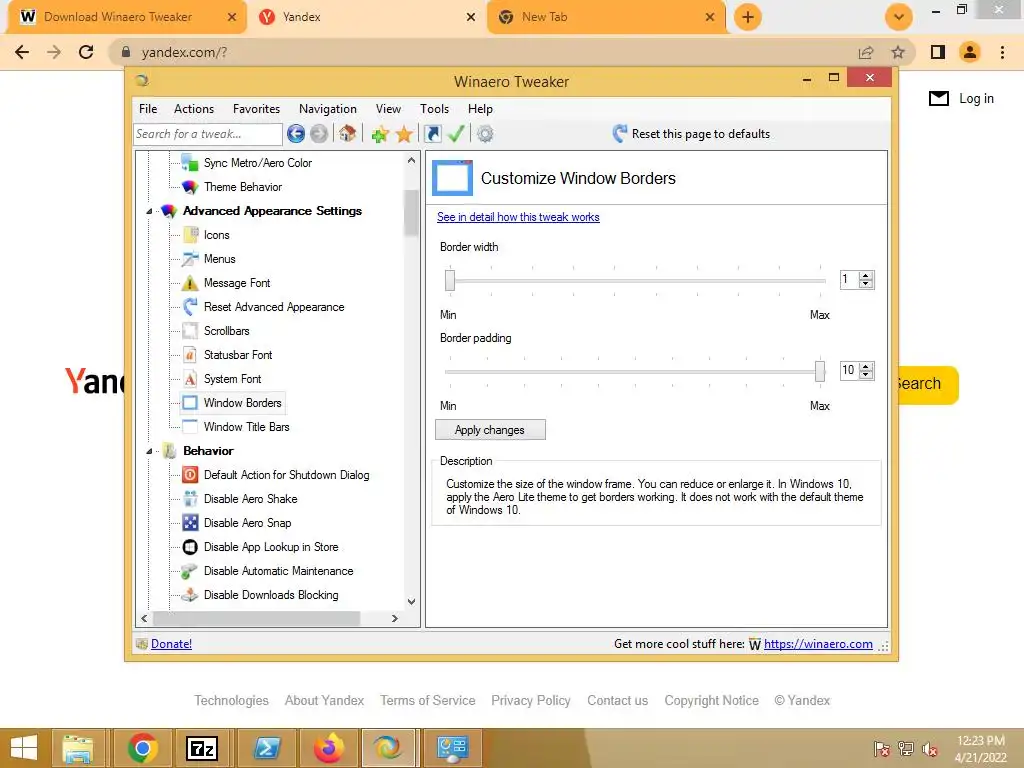This screenshot has height=768, width=1024.
Task: Open 'See in detail how this tweak works' link
Action: pos(518,217)
